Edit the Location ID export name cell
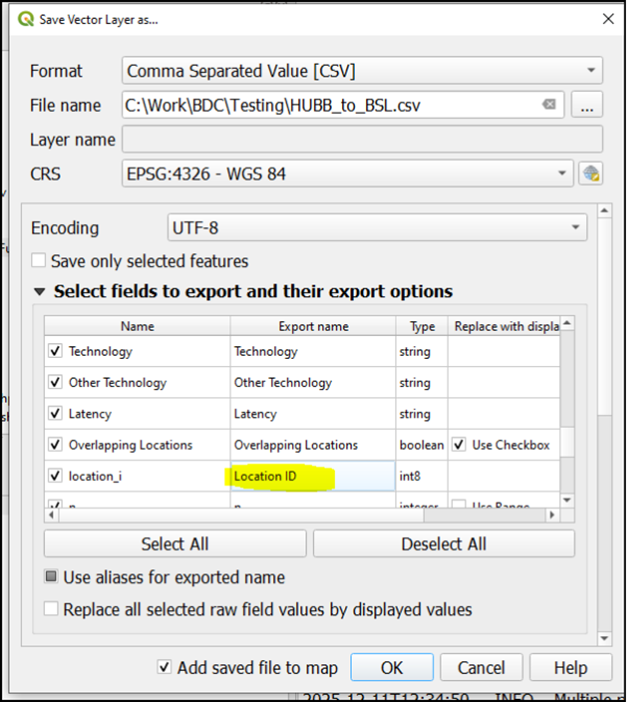The width and height of the screenshot is (627, 702). [x=312, y=476]
